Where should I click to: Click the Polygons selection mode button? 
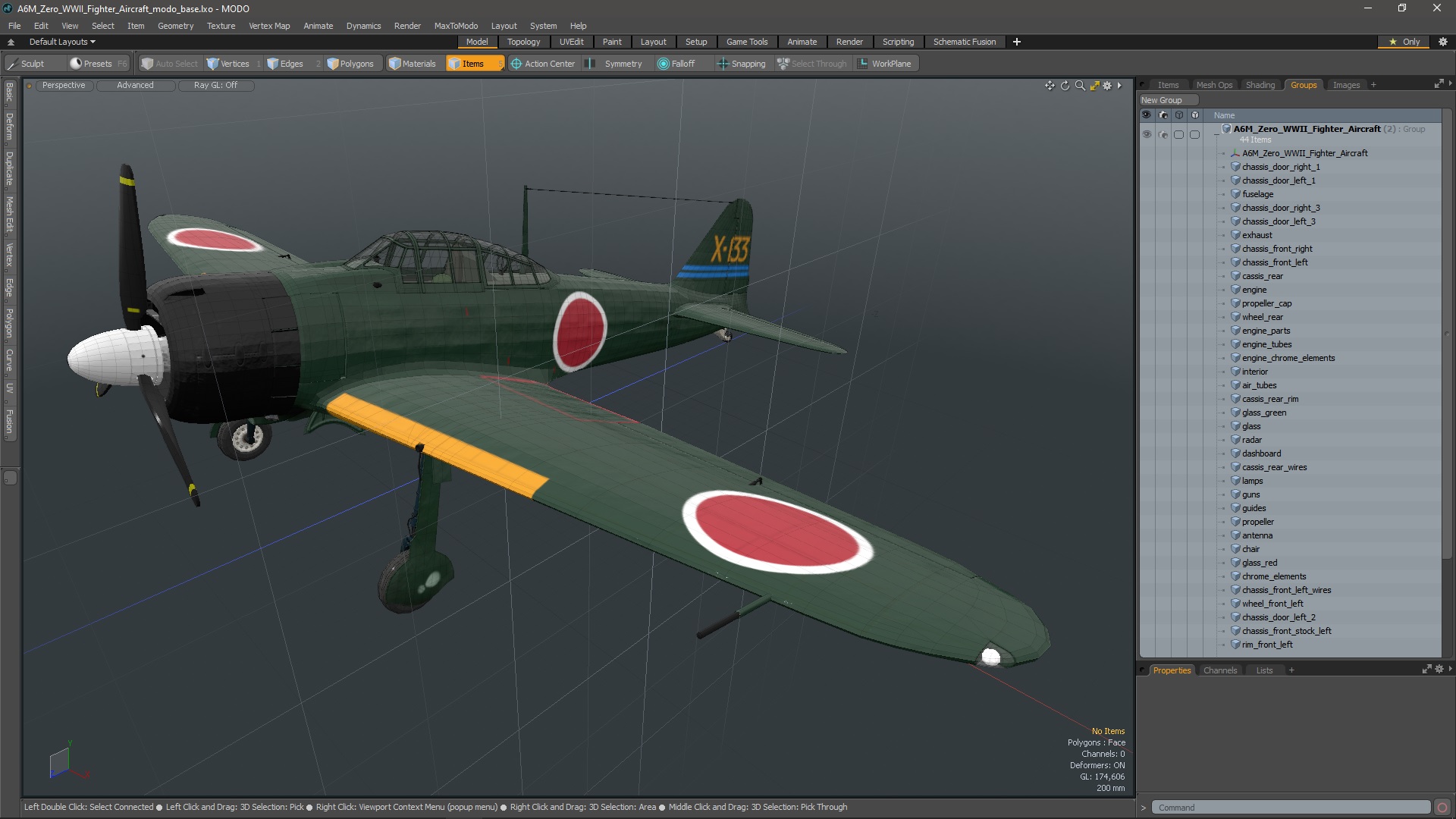tap(350, 64)
